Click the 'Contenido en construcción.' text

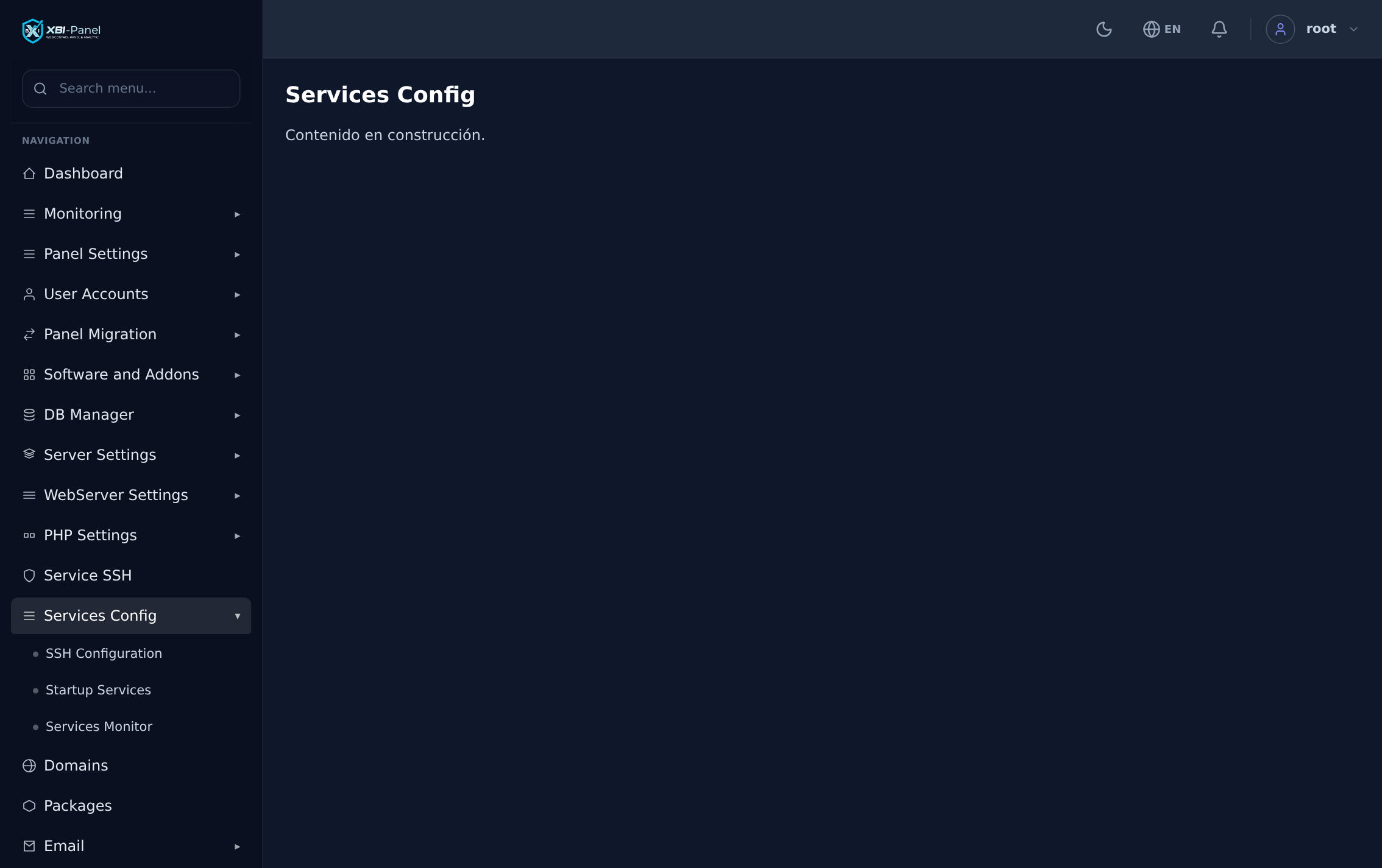click(385, 135)
